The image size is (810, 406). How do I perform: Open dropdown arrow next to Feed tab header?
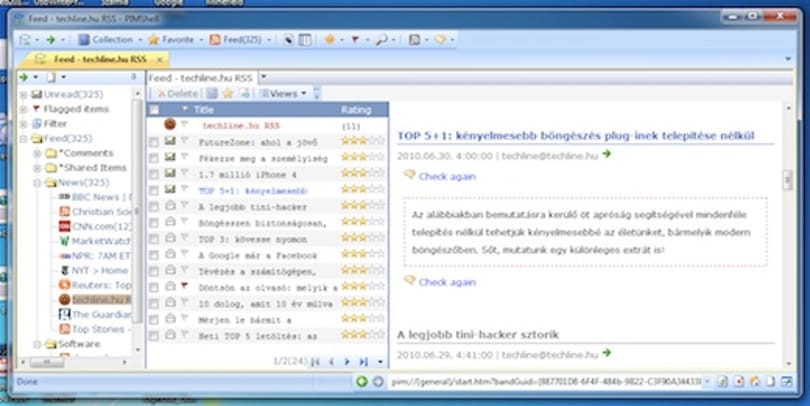click(263, 77)
